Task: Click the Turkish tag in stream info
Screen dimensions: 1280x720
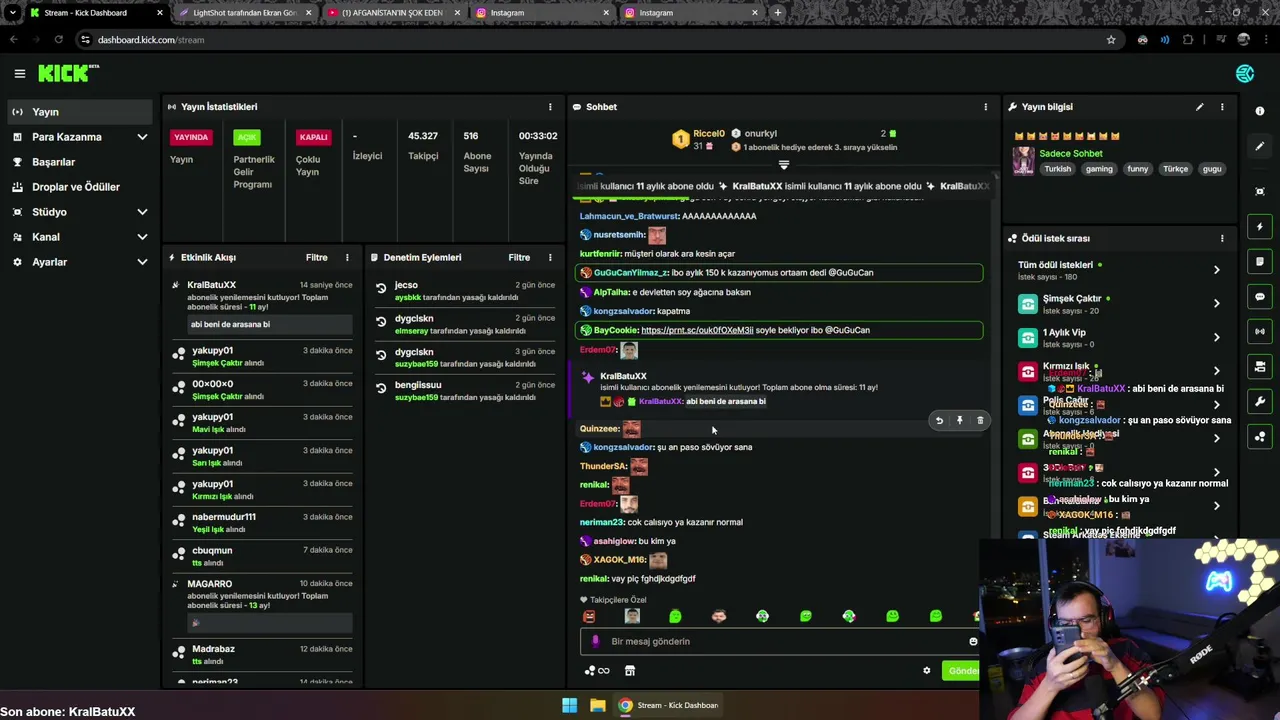Action: tap(1058, 169)
